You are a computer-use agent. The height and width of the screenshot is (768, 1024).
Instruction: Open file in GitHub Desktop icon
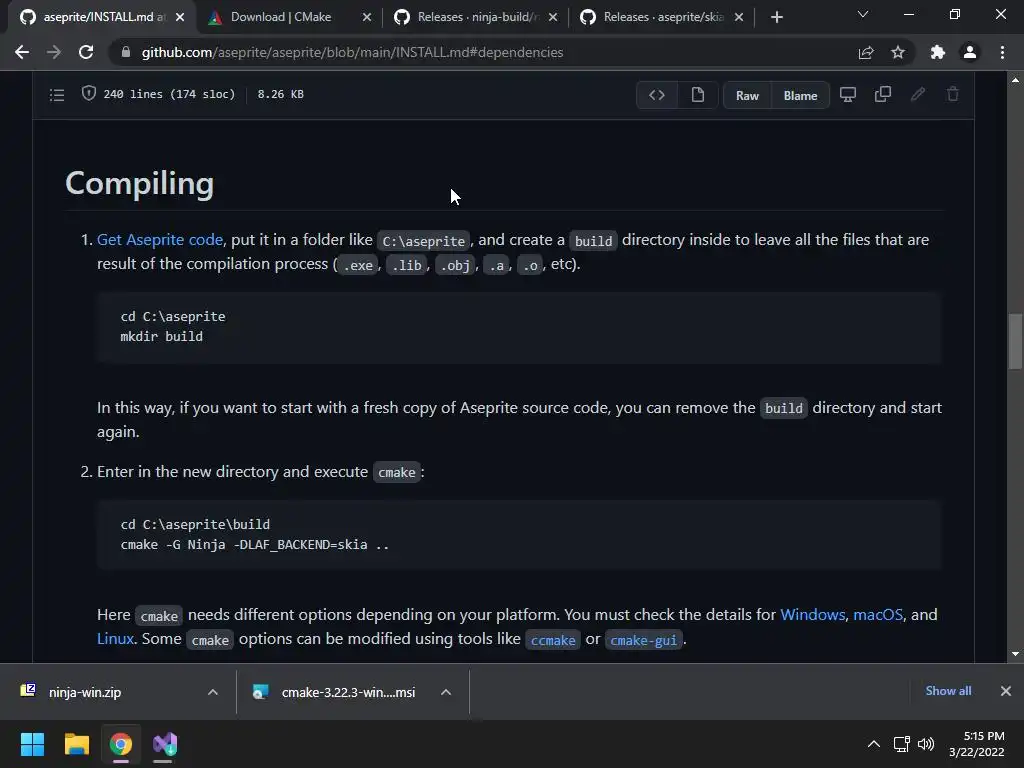pyautogui.click(x=848, y=95)
